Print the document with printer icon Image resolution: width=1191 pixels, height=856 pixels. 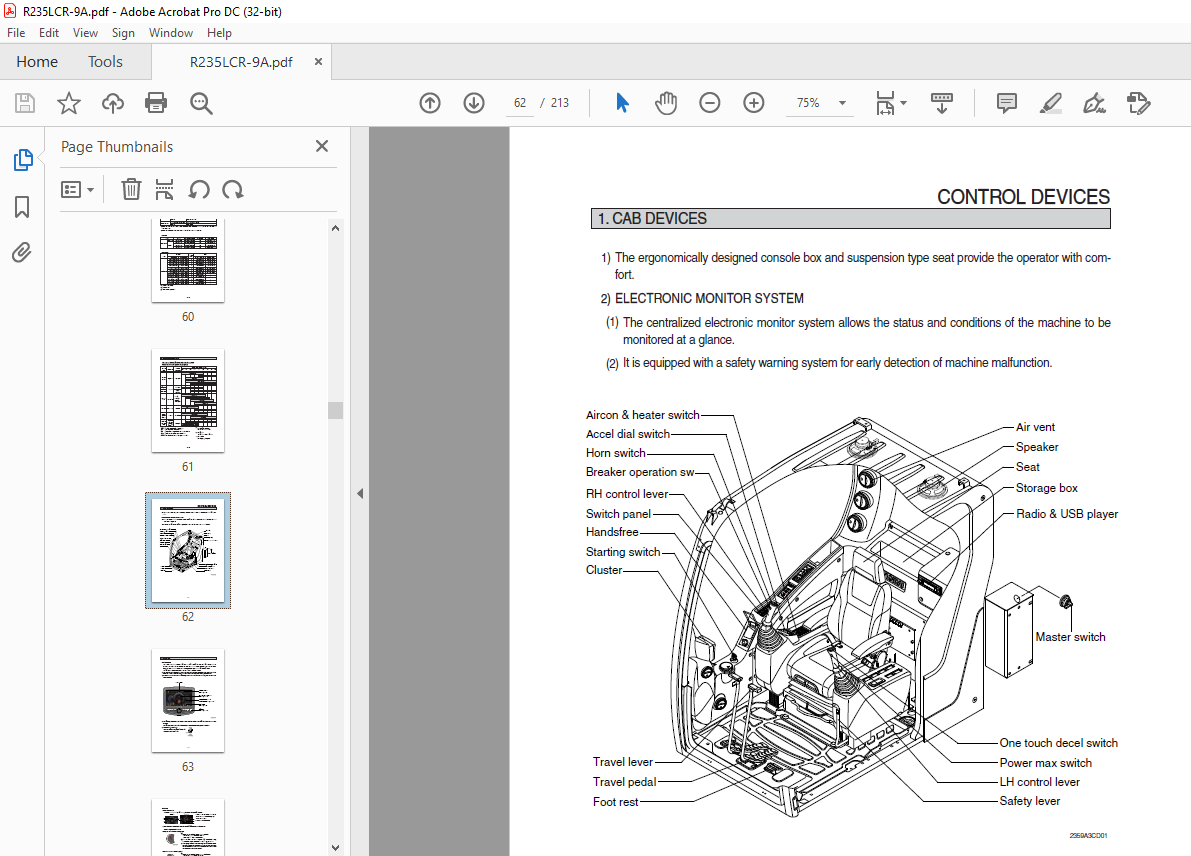[x=156, y=103]
